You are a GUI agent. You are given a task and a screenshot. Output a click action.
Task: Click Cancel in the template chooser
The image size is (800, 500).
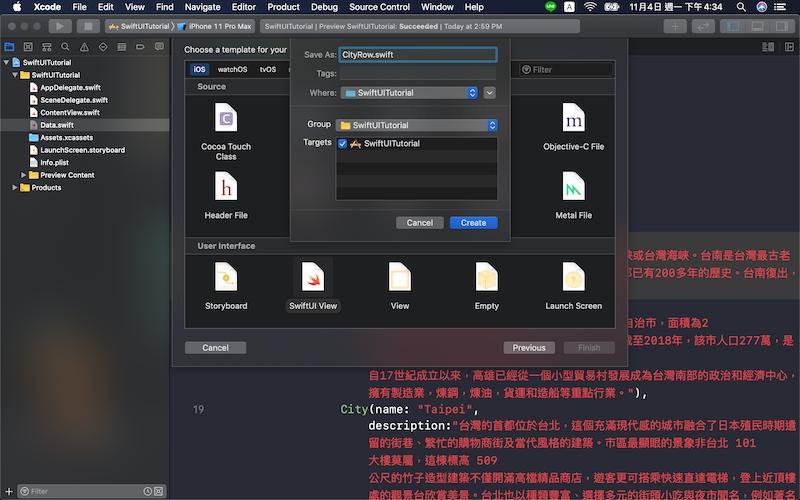[215, 348]
